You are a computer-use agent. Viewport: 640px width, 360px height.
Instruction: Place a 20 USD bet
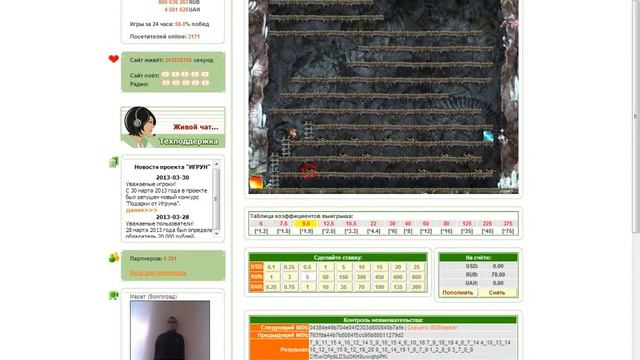click(398, 267)
